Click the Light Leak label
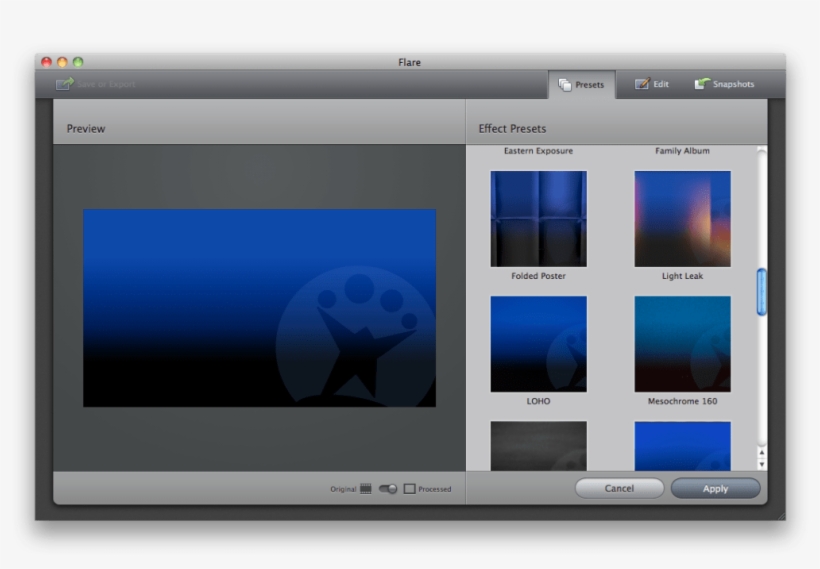Screen dimensions: 820x569 click(x=682, y=276)
